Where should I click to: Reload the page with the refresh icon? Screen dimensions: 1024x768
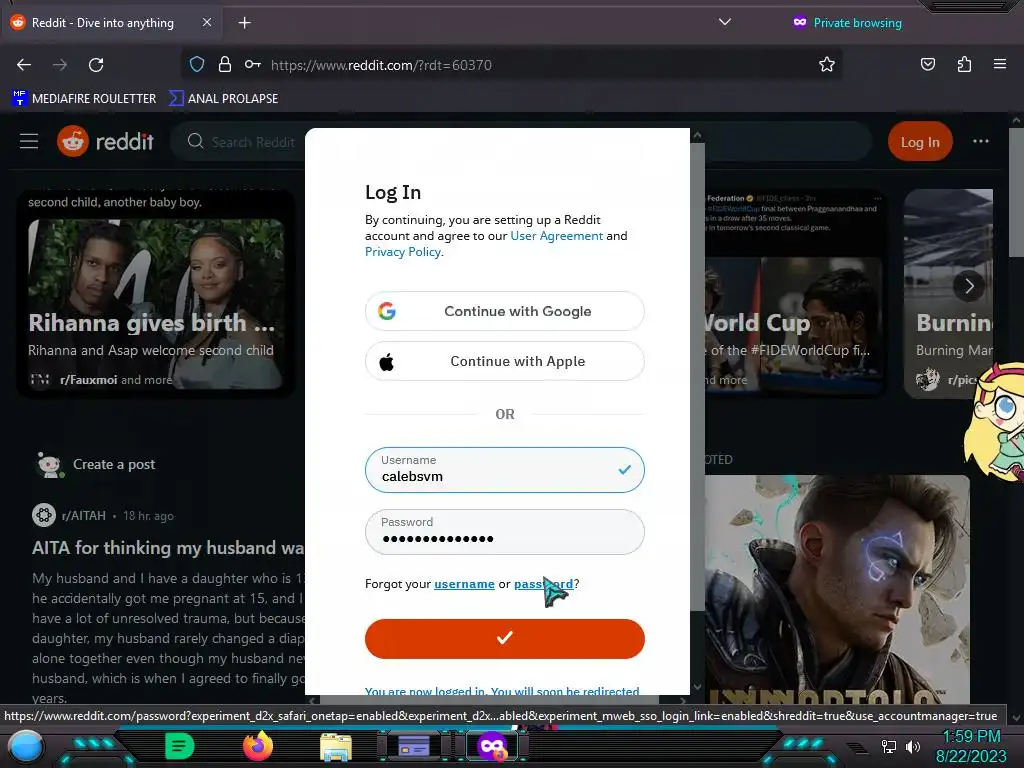pos(96,65)
